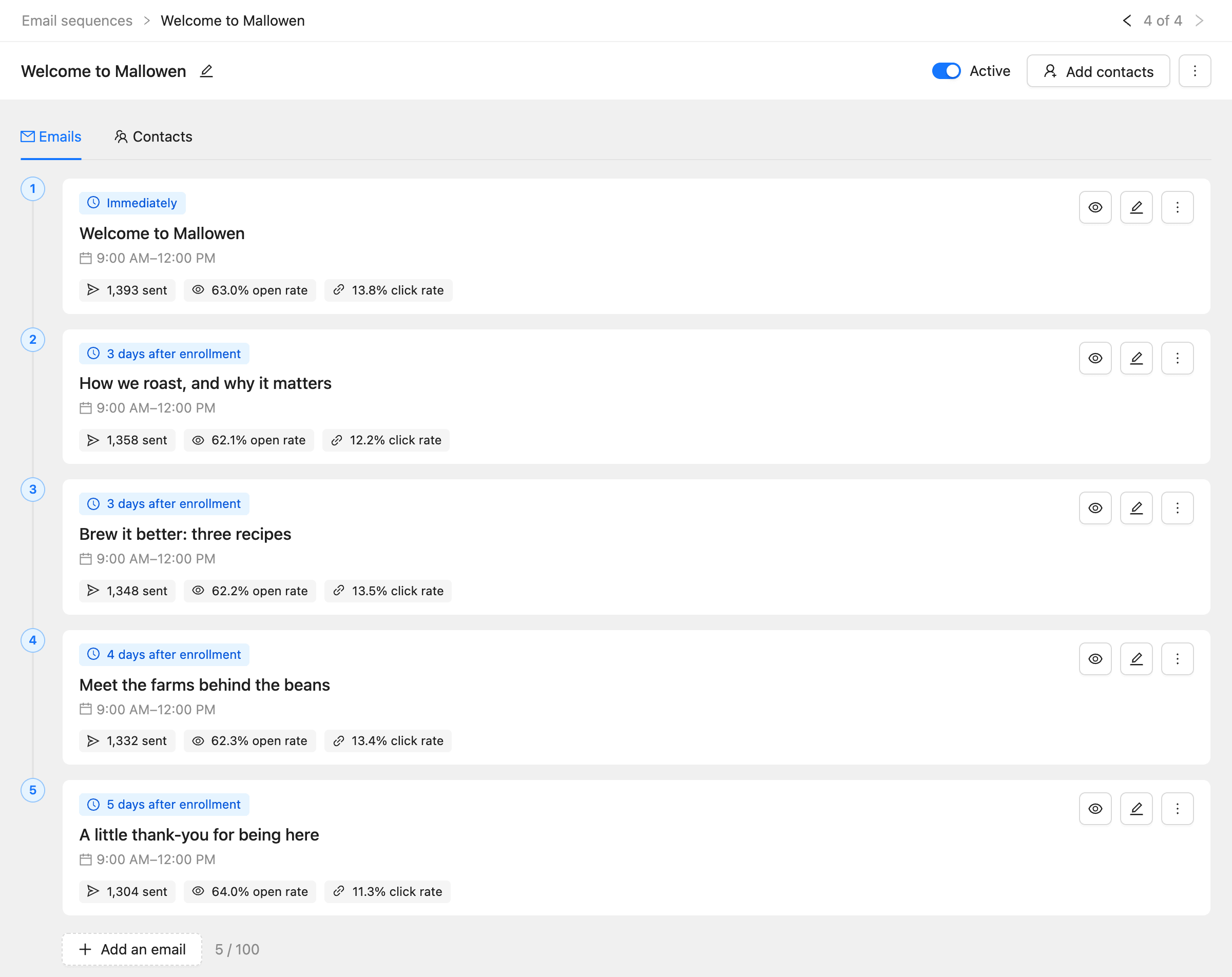Click step number 1 circle marker

[x=32, y=188]
